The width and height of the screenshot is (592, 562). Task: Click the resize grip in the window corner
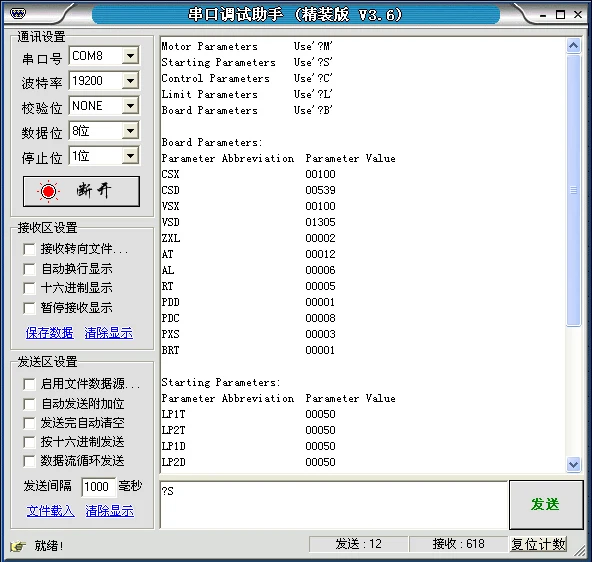[x=579, y=551]
